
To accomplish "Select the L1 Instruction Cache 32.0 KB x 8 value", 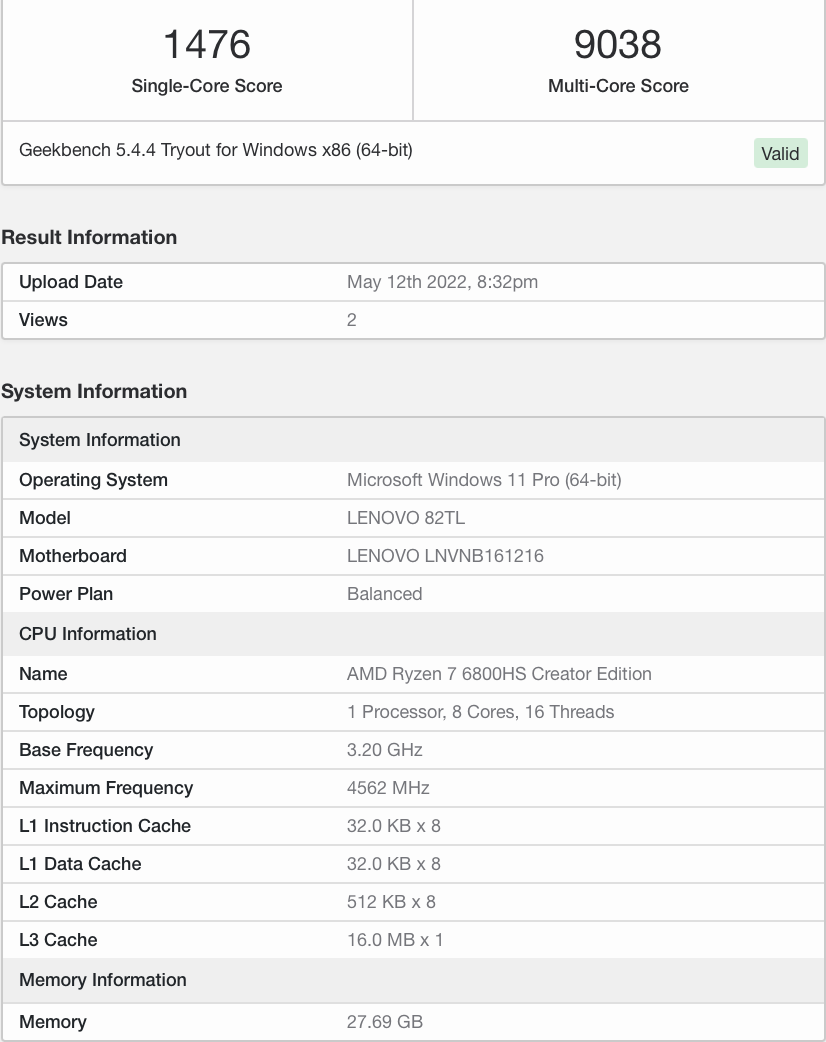I will (x=393, y=825).
